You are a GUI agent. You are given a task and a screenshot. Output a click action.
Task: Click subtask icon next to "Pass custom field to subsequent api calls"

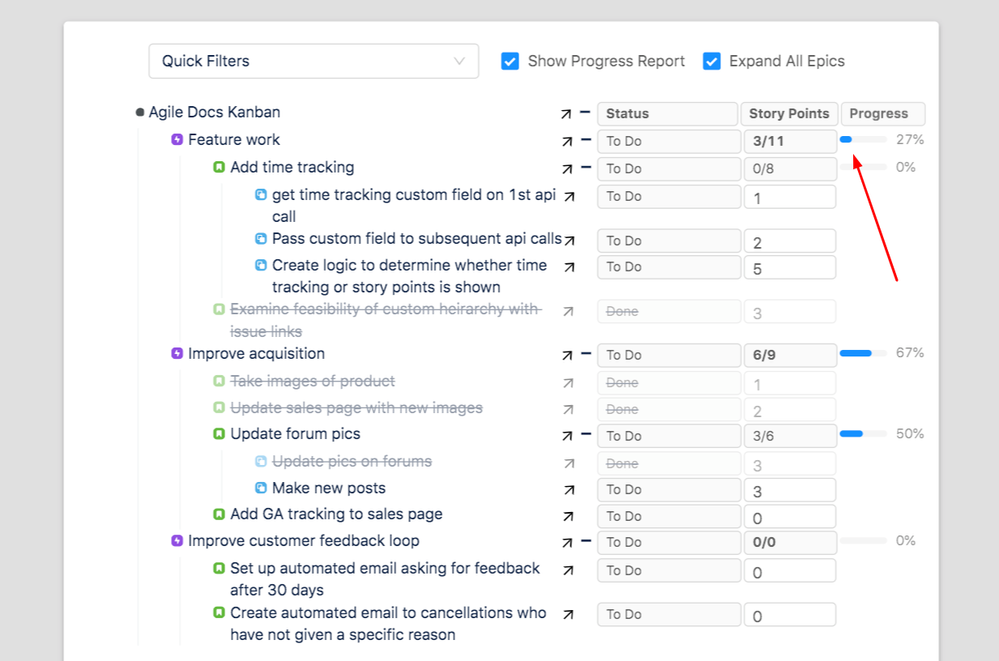point(260,239)
